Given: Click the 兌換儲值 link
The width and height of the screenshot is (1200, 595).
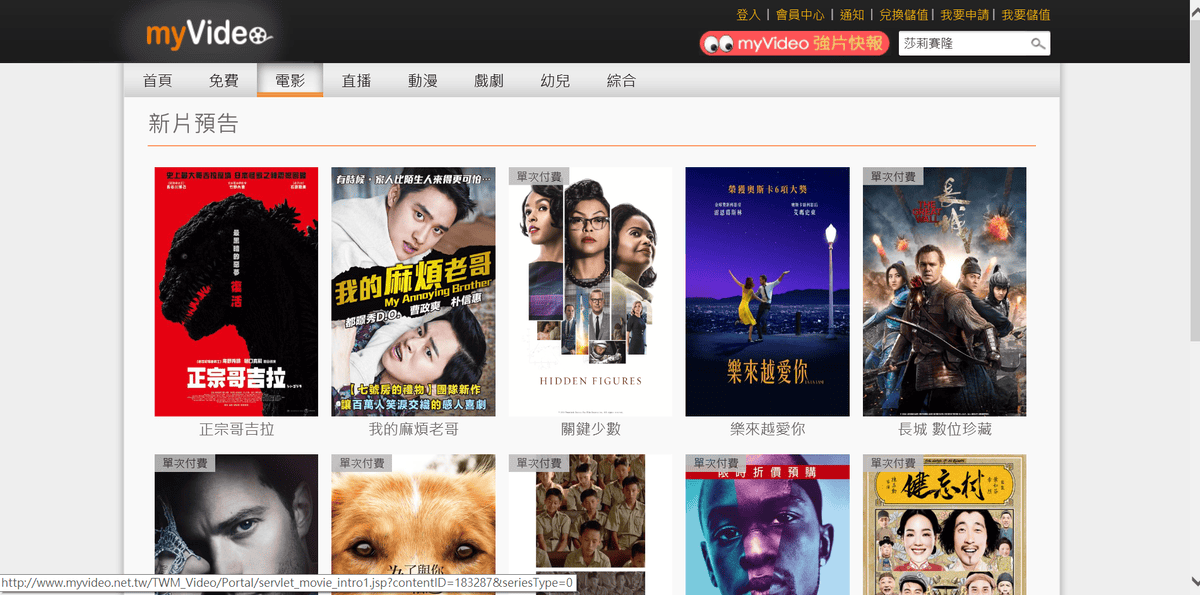Looking at the screenshot, I should point(904,15).
